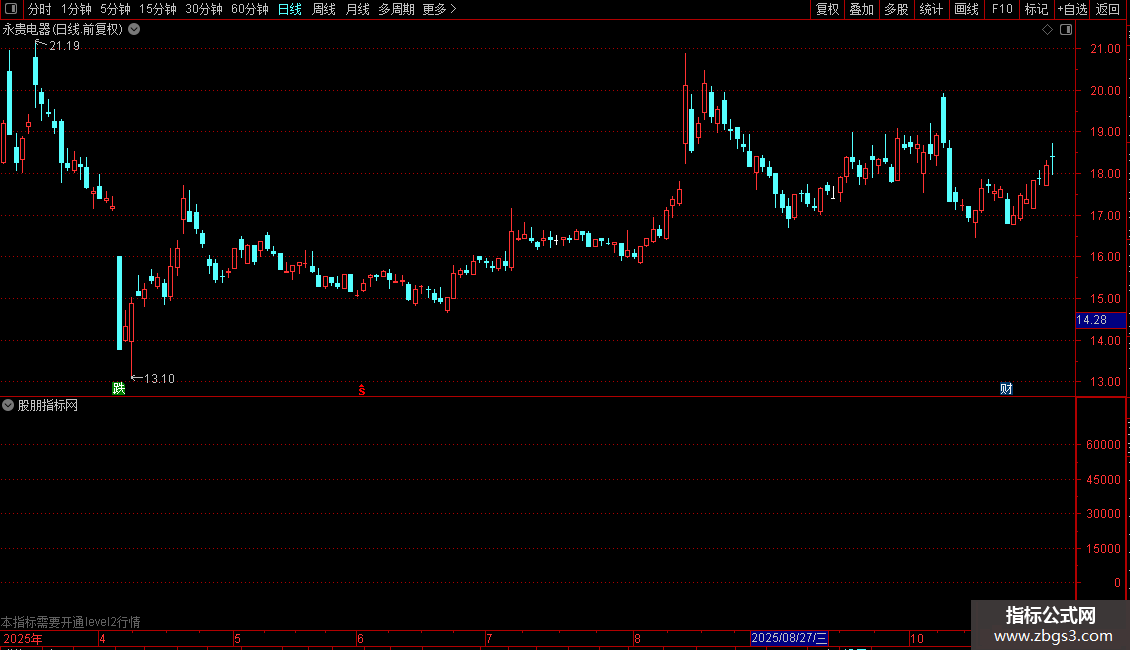
Task: Click the green 跌 marker icon
Action: coord(119,389)
